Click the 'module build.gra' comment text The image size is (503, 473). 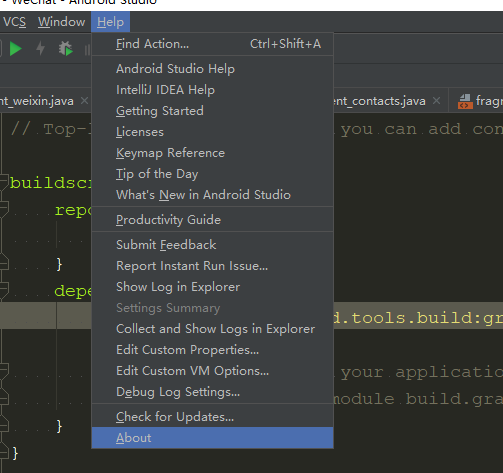[418, 399]
